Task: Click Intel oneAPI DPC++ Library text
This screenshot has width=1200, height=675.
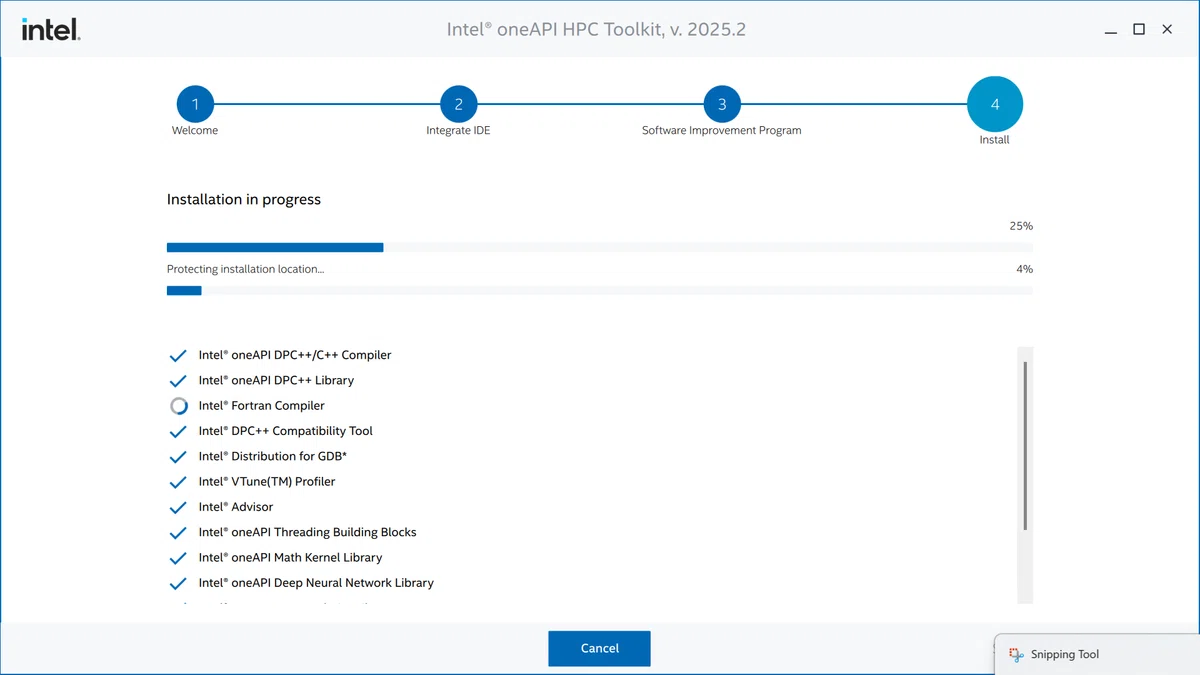Action: (x=276, y=380)
